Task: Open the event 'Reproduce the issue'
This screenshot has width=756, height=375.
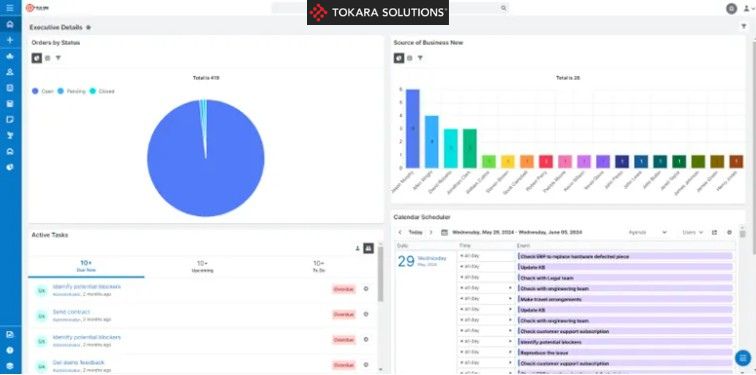Action: (625, 353)
